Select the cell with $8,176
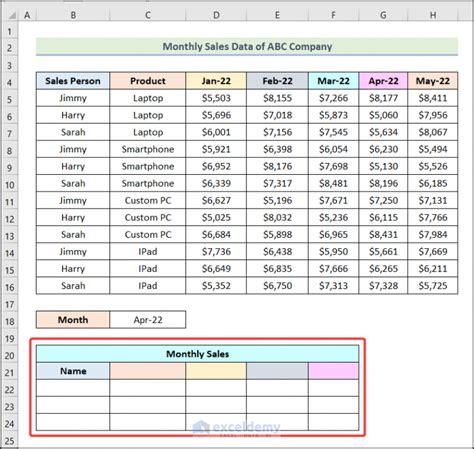Screen dimensions: 474x449 [277, 166]
